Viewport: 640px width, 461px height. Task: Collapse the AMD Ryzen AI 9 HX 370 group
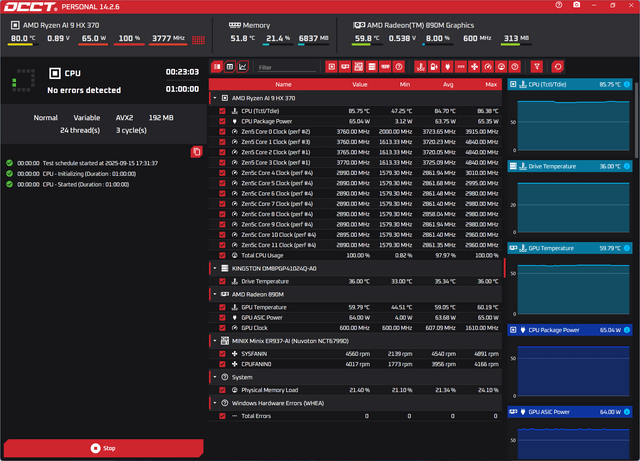click(215, 98)
